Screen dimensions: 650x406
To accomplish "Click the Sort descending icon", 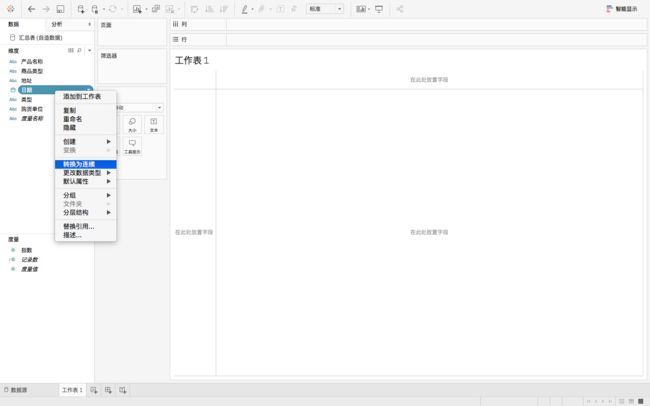I will point(224,9).
